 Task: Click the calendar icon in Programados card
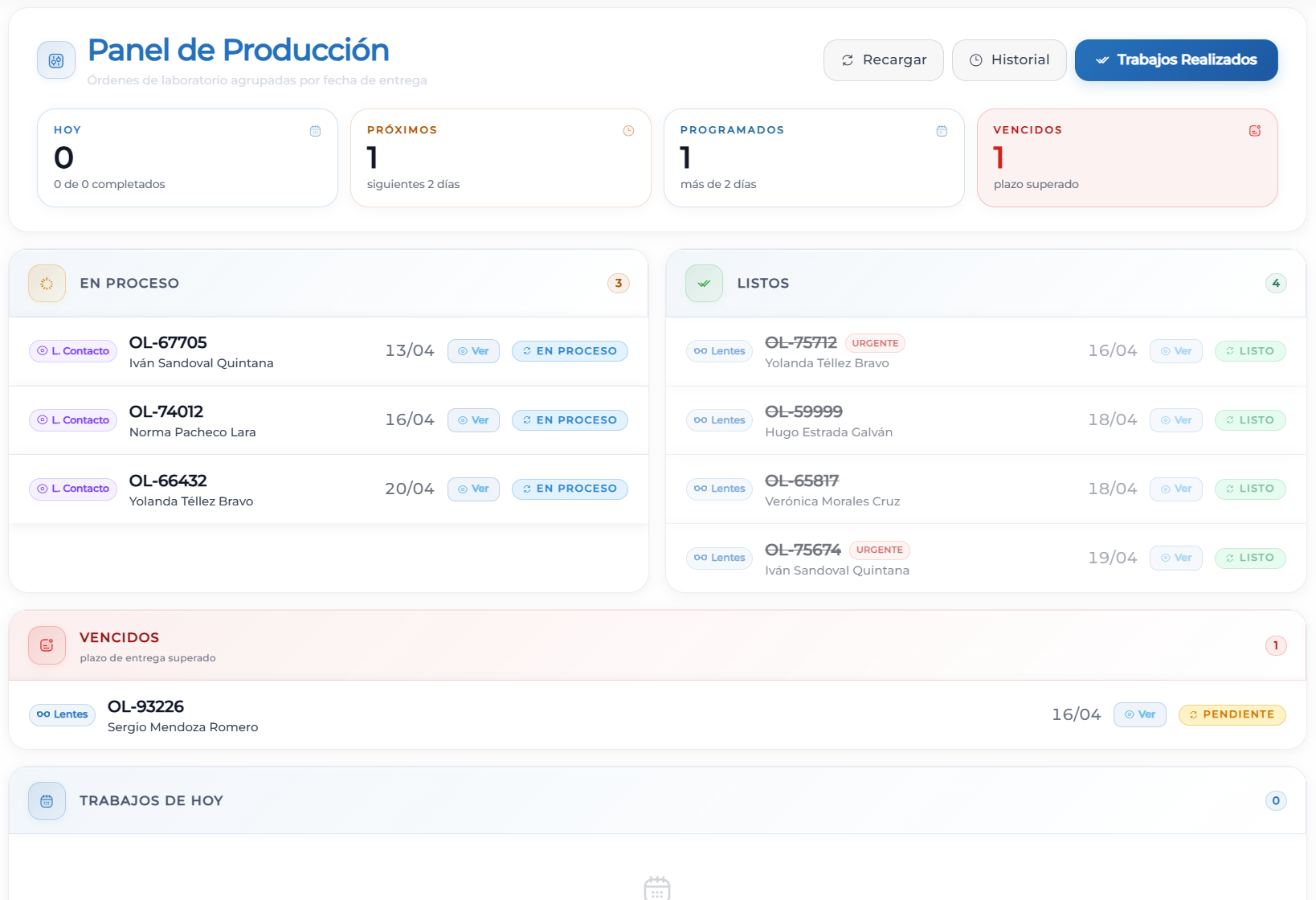tap(942, 131)
